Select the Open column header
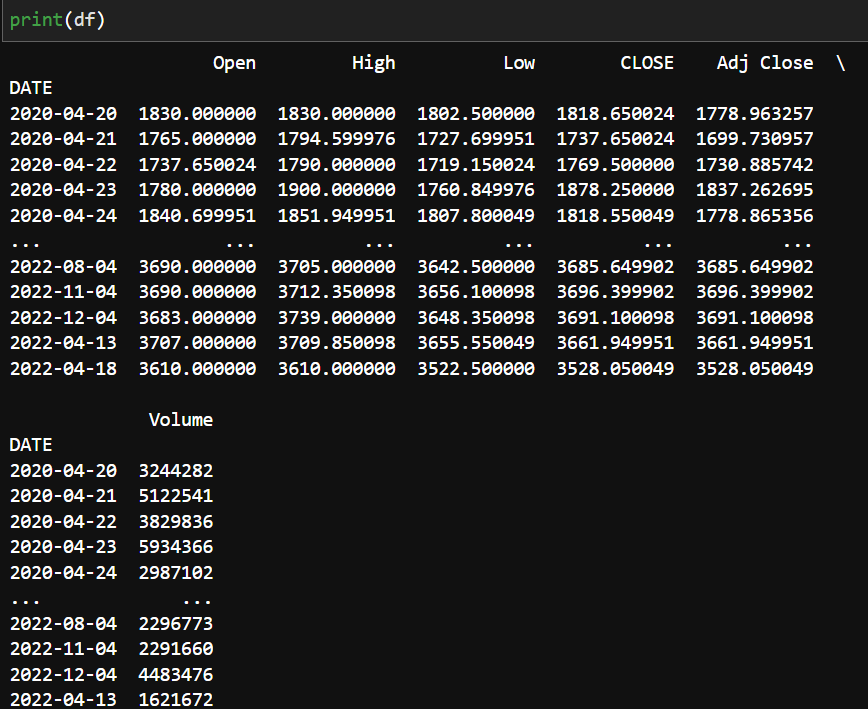Screen dimensions: 868x709 tap(233, 62)
